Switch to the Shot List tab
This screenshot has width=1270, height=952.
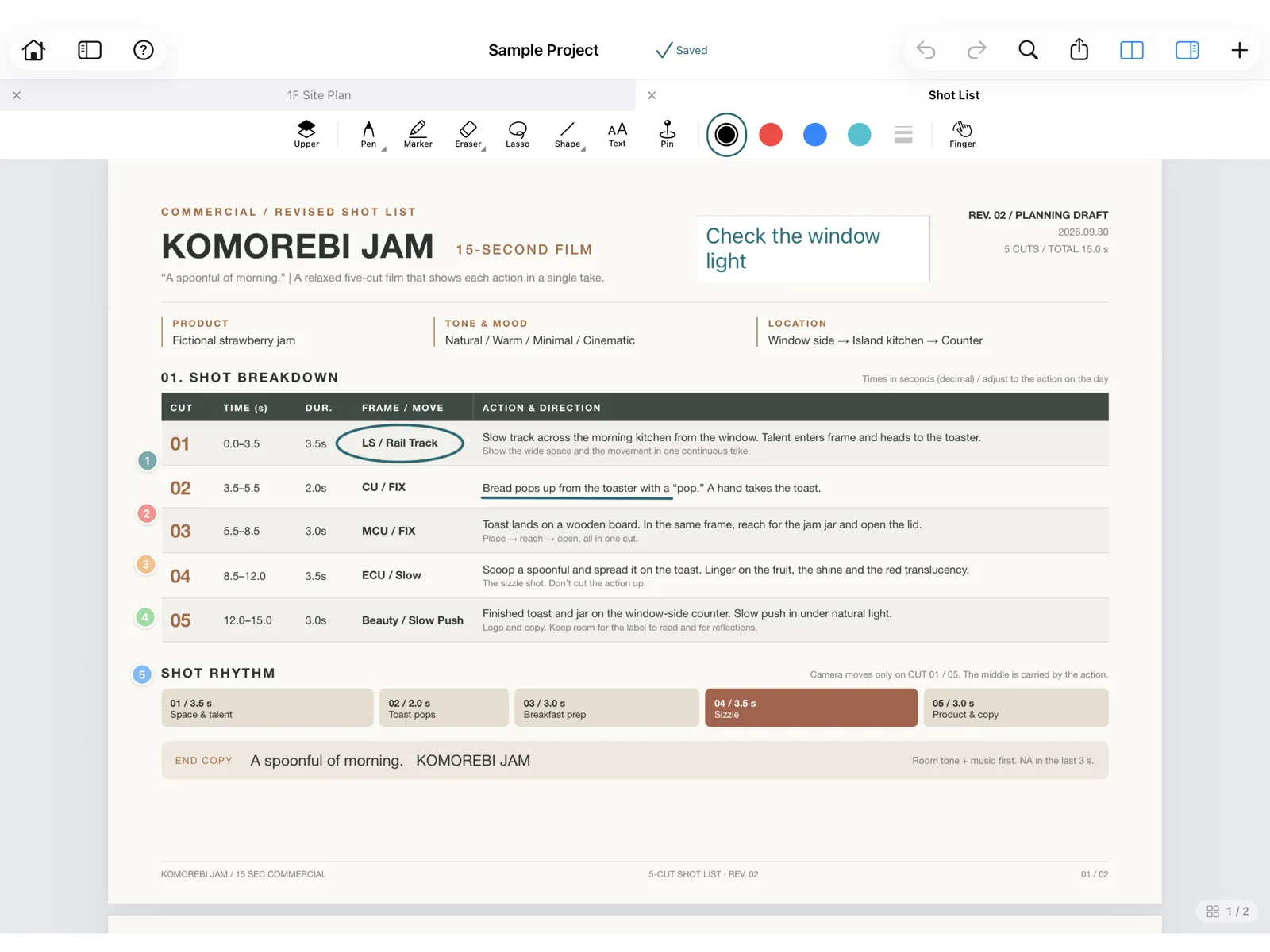[954, 95]
